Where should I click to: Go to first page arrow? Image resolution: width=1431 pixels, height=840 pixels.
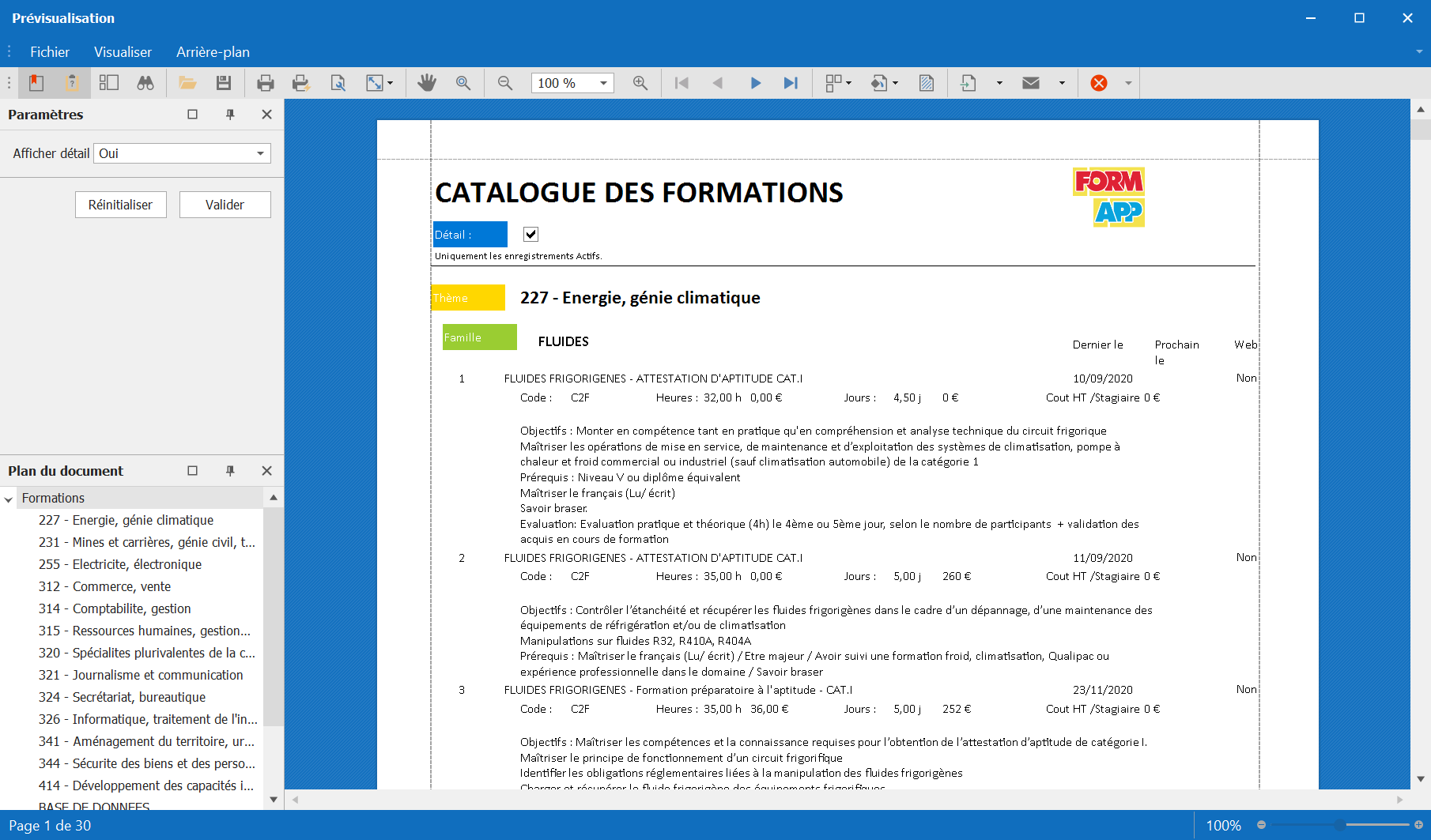coord(682,83)
